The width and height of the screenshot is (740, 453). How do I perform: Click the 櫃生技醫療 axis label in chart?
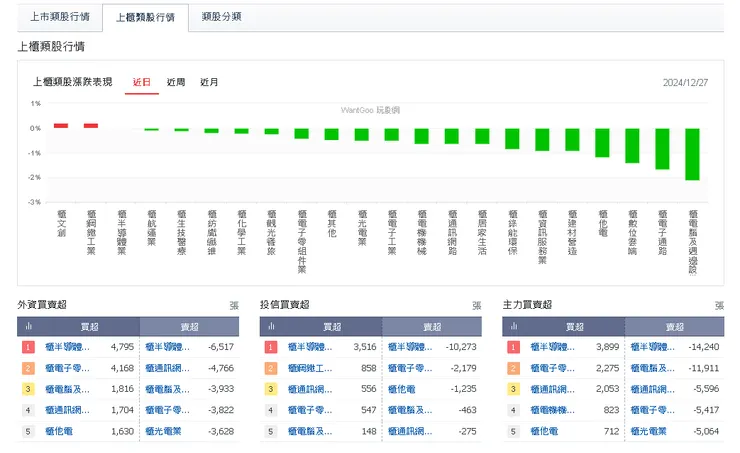click(x=181, y=233)
